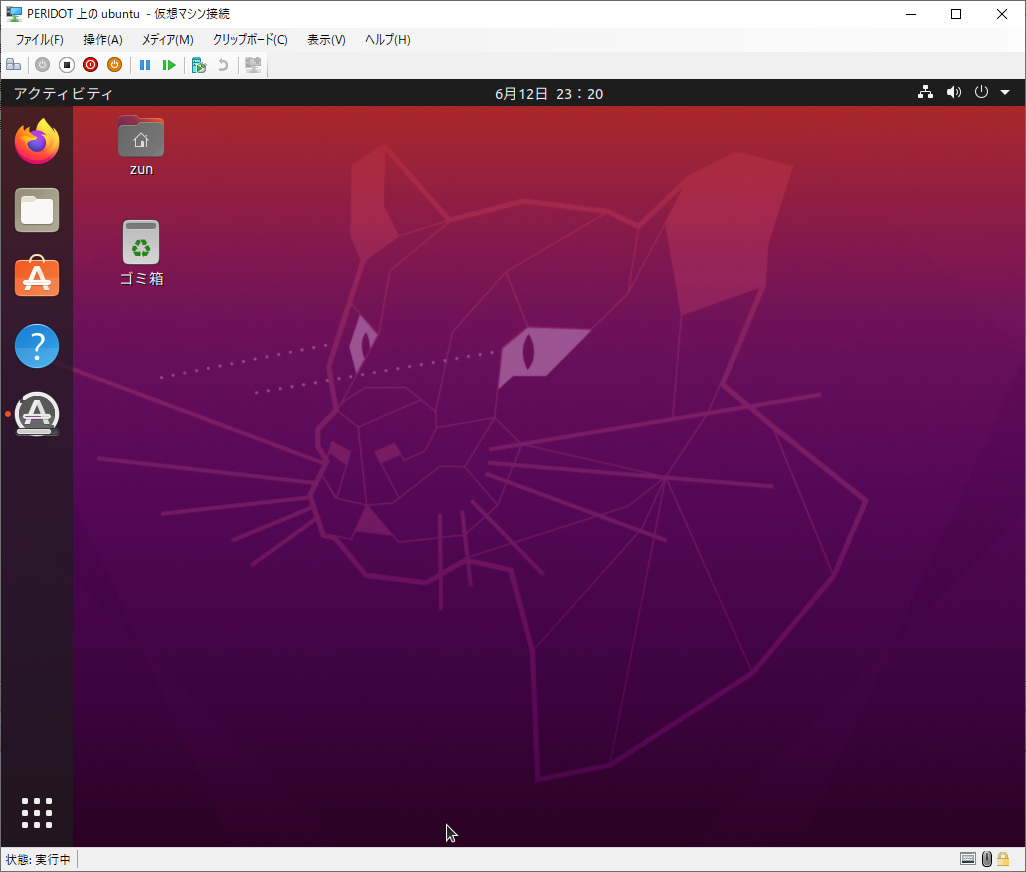Viewport: 1026px width, 872px height.
Task: Click the keyboard icon in status bar
Action: coord(968,859)
